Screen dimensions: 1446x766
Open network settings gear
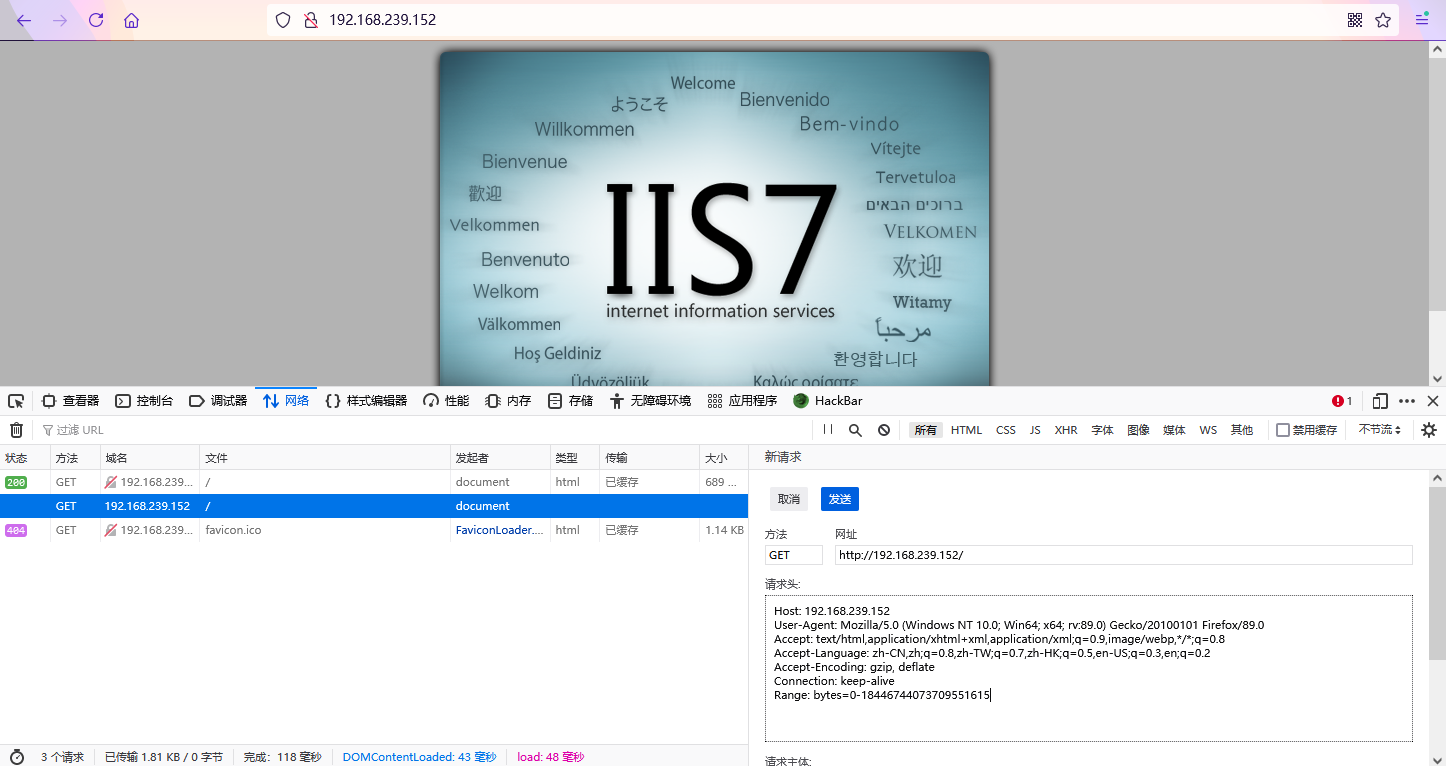(x=1429, y=430)
